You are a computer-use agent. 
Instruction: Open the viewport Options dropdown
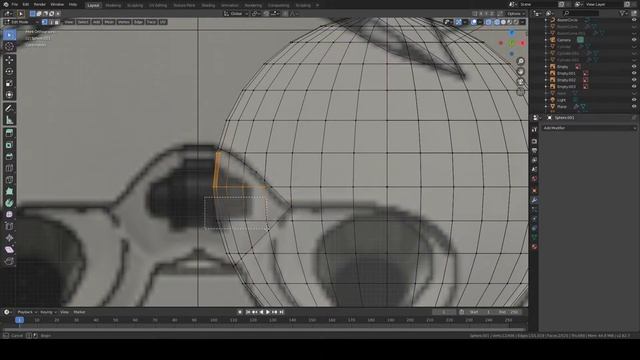coord(516,13)
